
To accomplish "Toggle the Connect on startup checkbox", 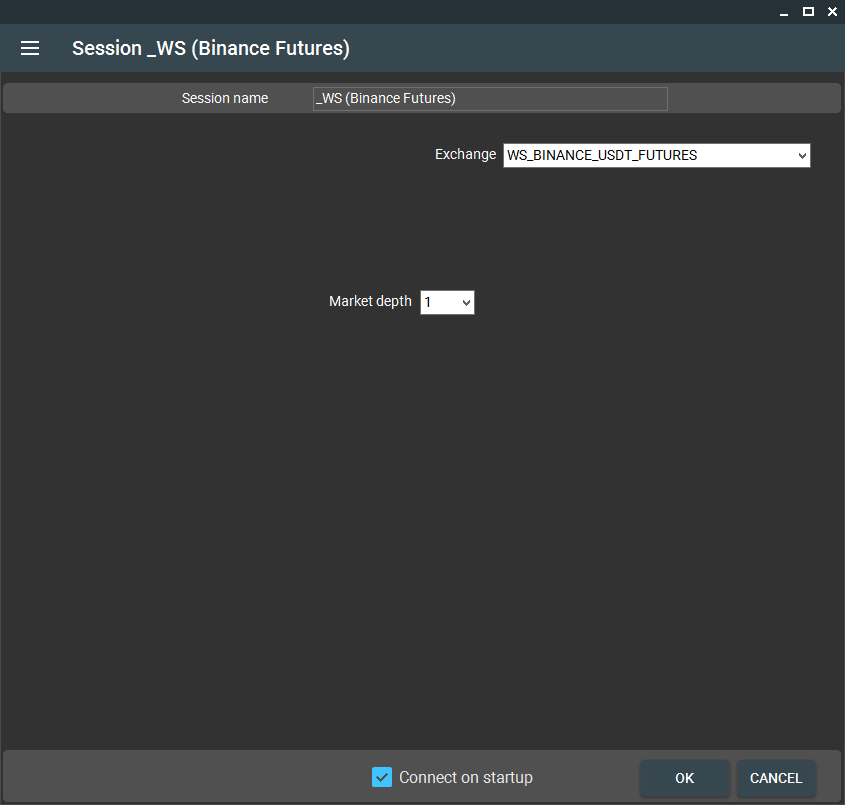I will tap(382, 777).
